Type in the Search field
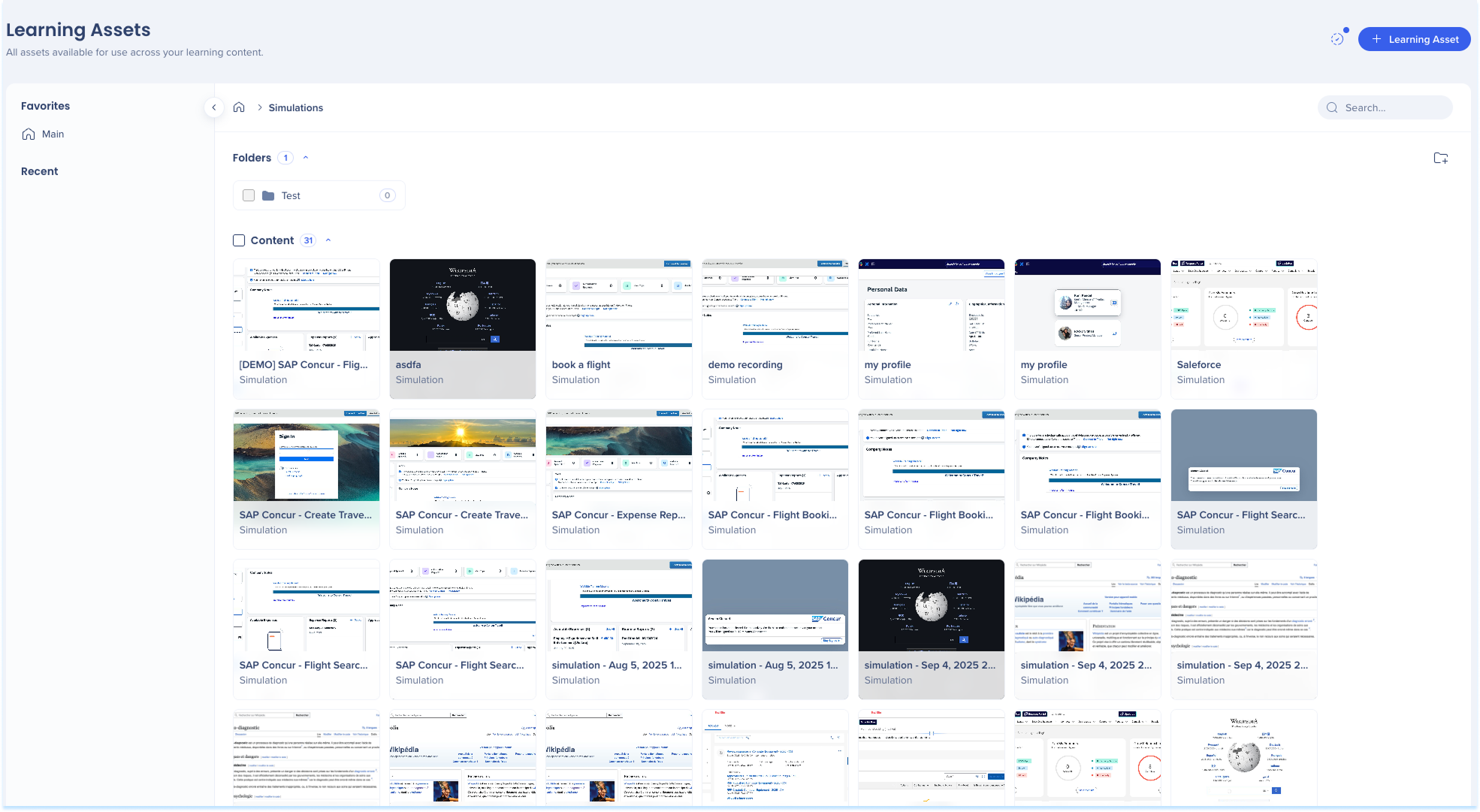Viewport: 1480px width, 812px height. [1394, 107]
